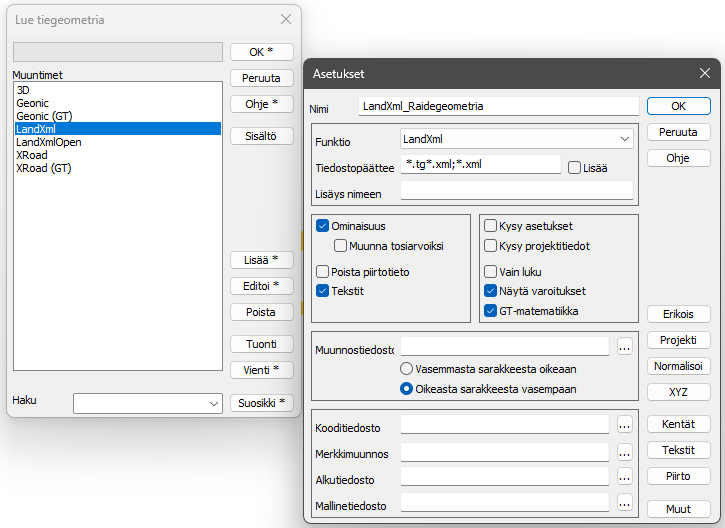Click browse button for Alkutiedosto
725x528 pixels.
click(625, 477)
